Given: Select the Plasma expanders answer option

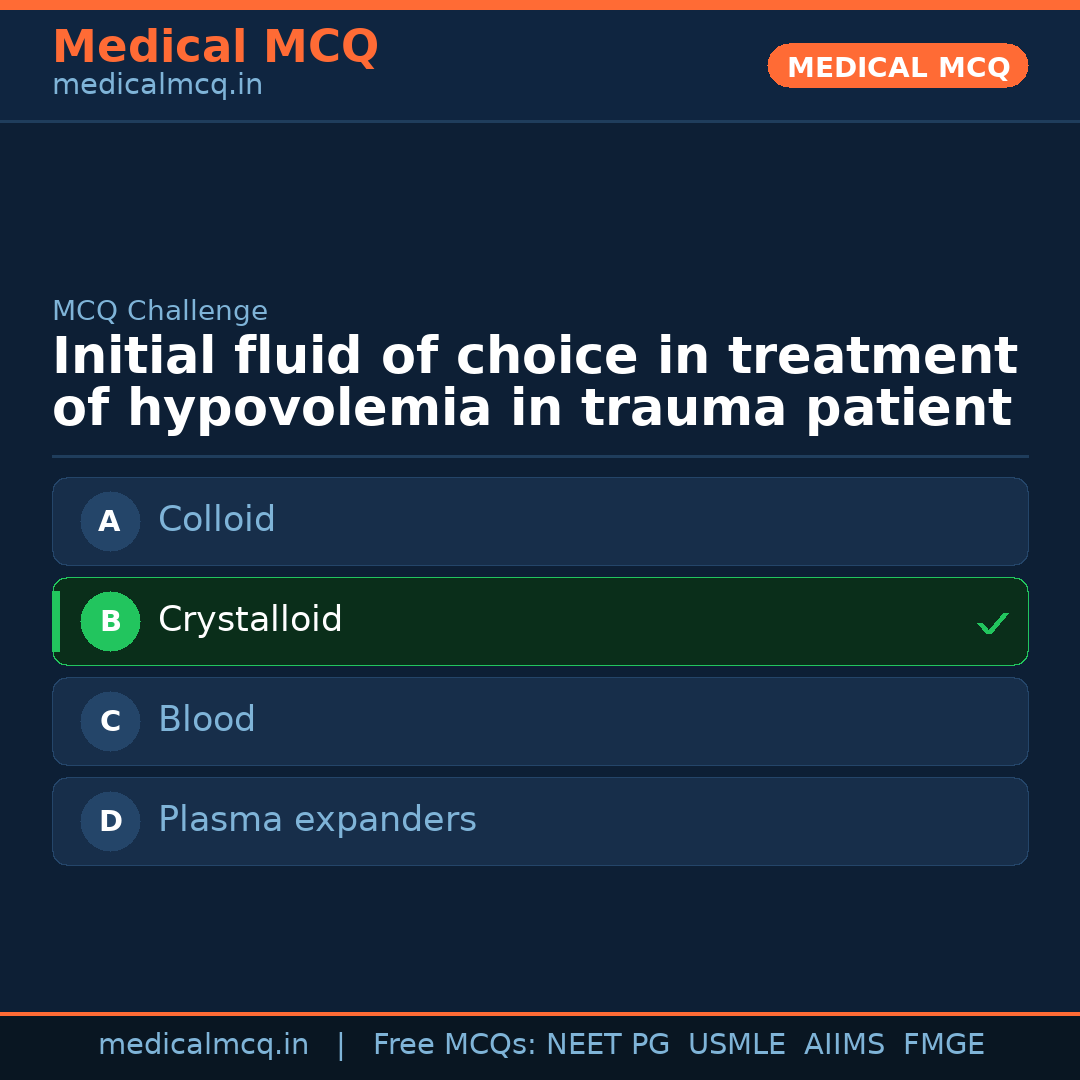Looking at the screenshot, I should point(540,821).
